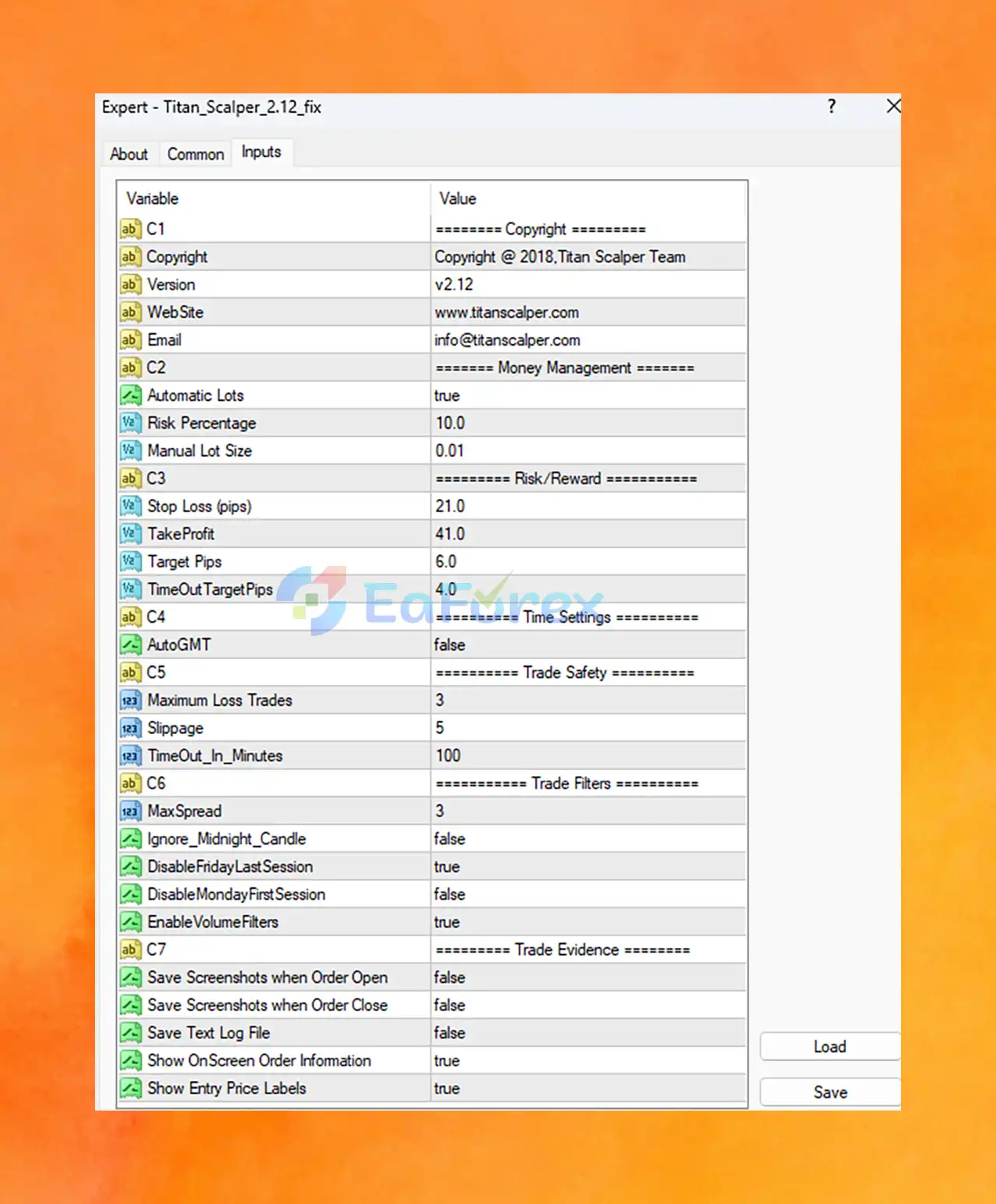The image size is (996, 1204).
Task: Click the icon beside Show Entry Price Labels
Action: 131,1088
